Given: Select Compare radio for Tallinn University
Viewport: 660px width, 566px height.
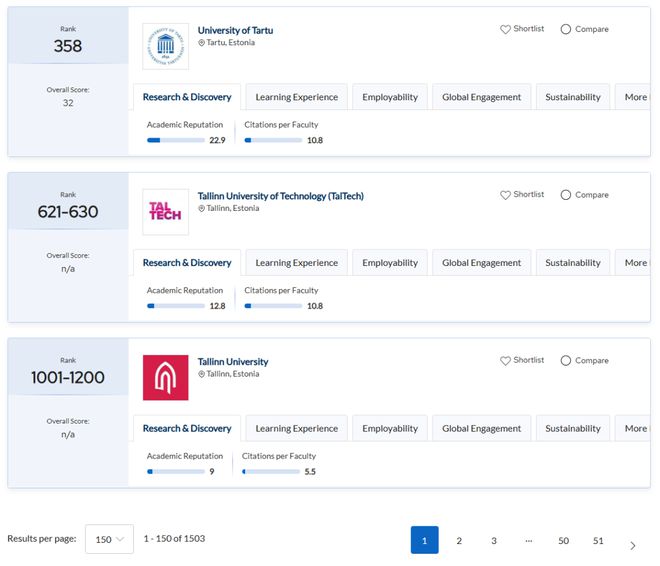Looking at the screenshot, I should [566, 361].
